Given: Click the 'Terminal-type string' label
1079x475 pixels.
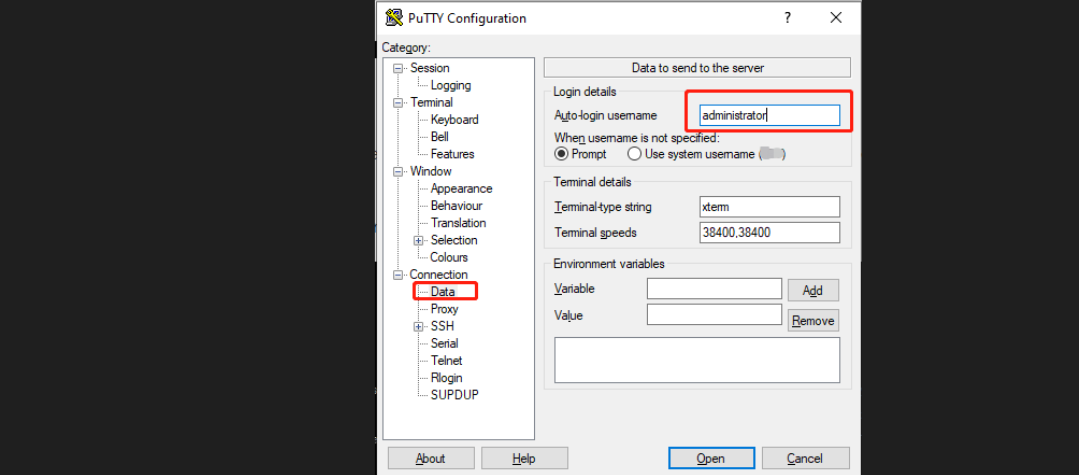Looking at the screenshot, I should [x=603, y=207].
